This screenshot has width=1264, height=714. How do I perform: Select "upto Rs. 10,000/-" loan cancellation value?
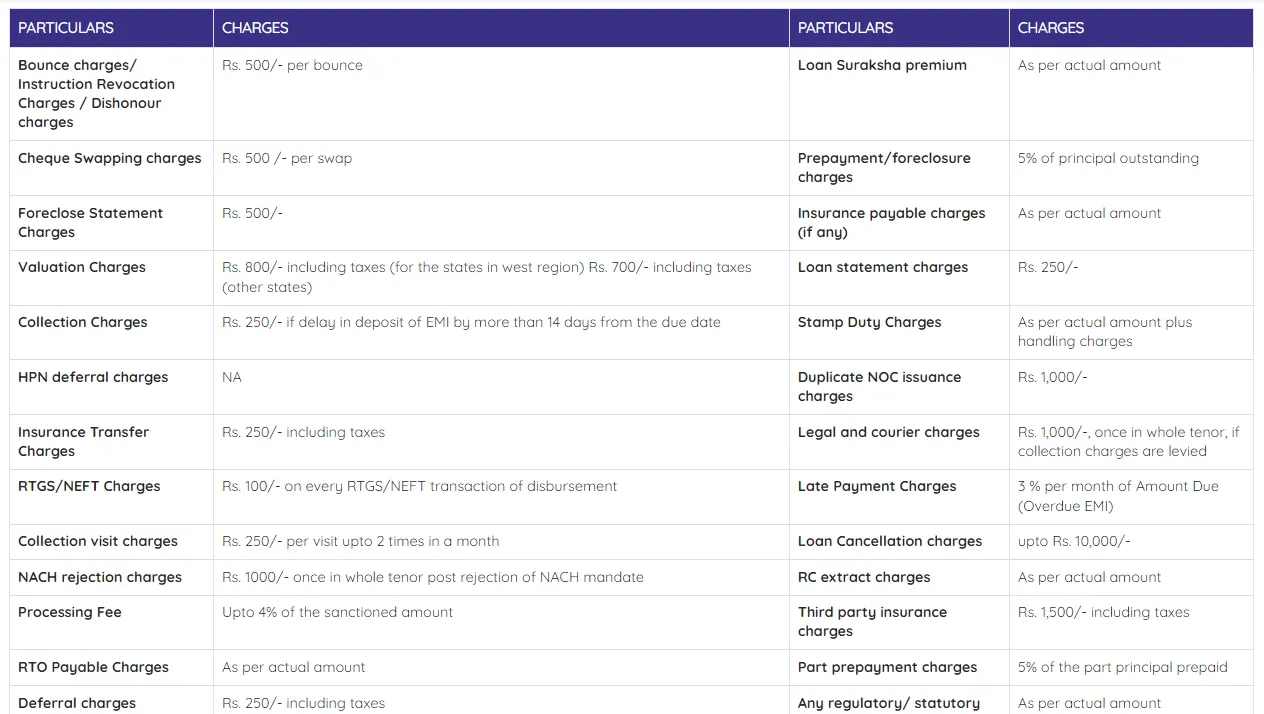click(1074, 541)
